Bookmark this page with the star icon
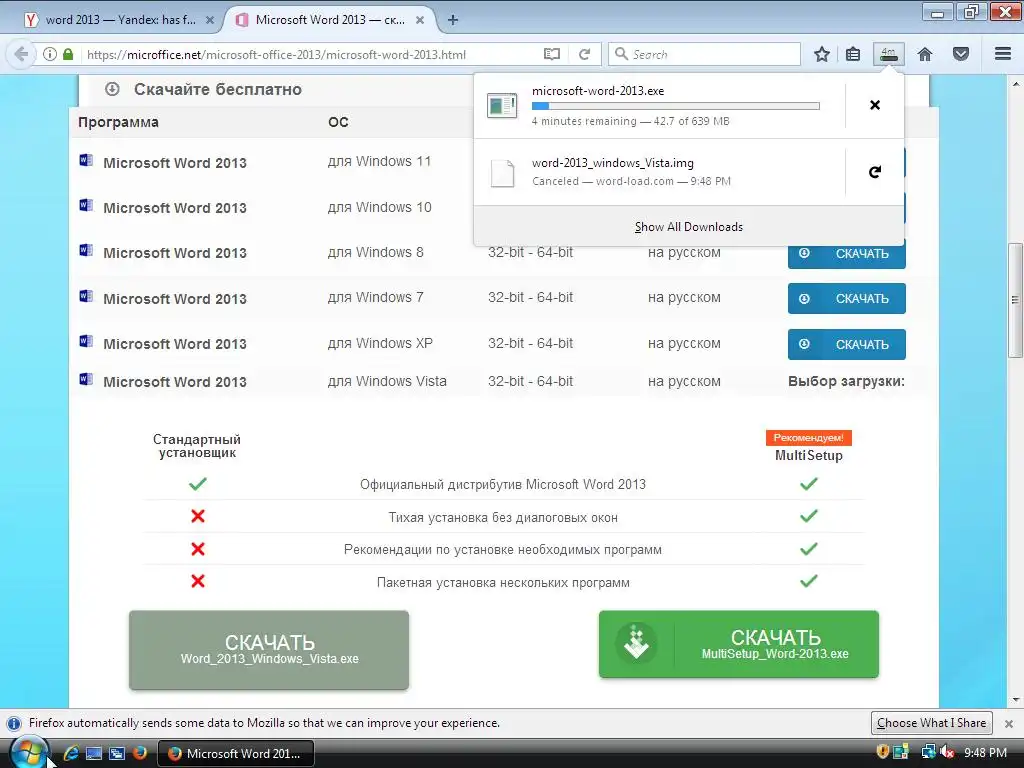Viewport: 1024px width, 768px height. pyautogui.click(x=822, y=54)
